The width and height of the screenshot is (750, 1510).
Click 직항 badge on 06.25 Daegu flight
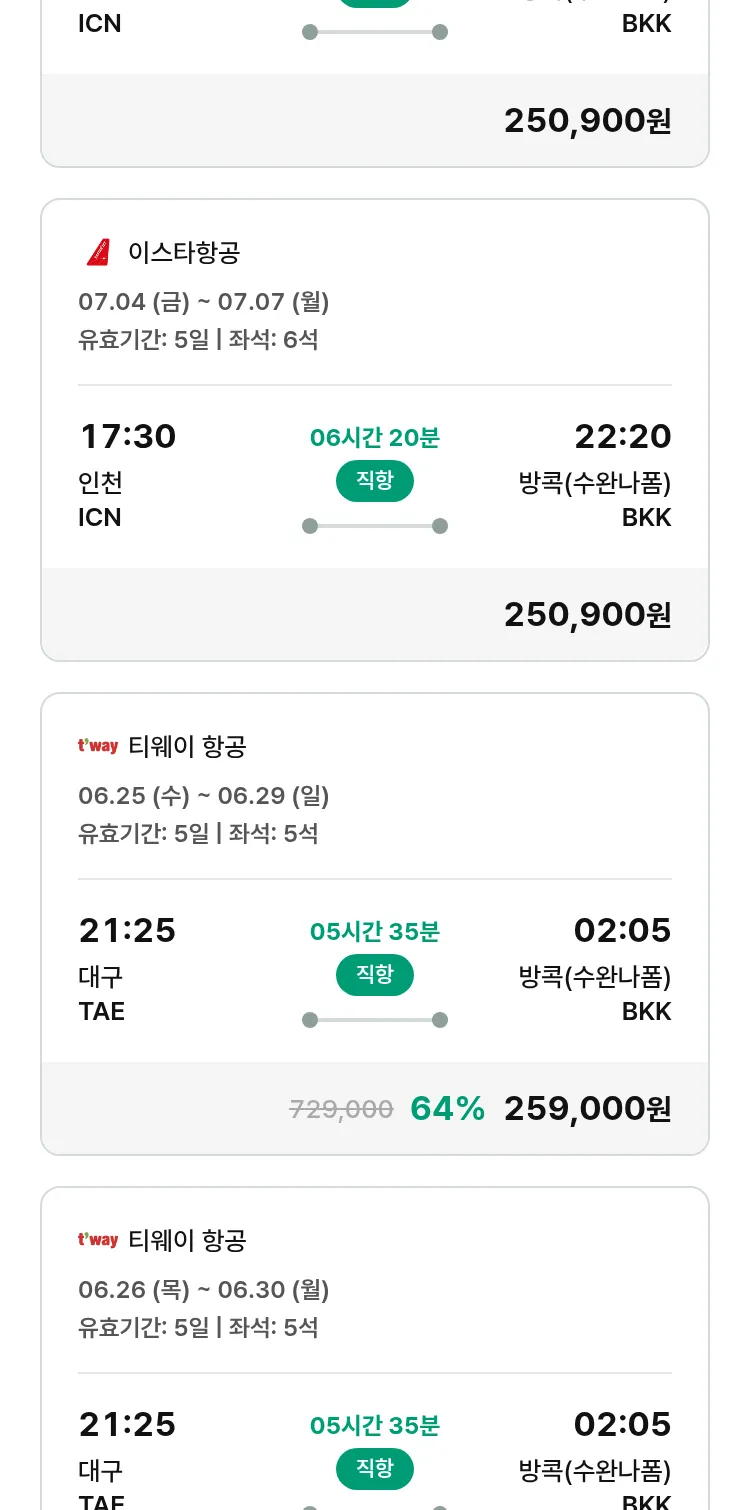click(375, 975)
